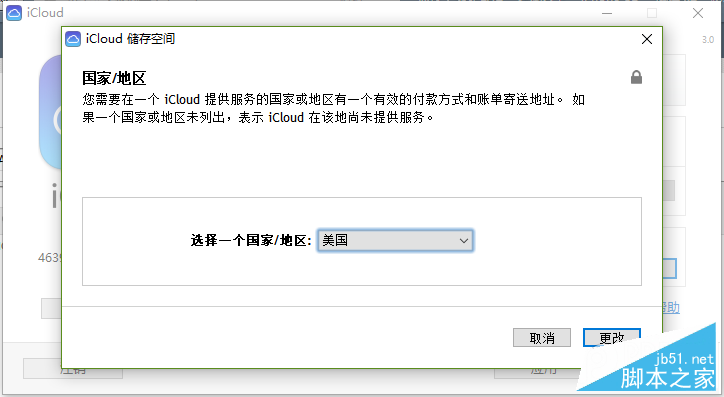Confirm with the 更改 button
Viewport: 724px width, 397px height.
click(x=612, y=338)
